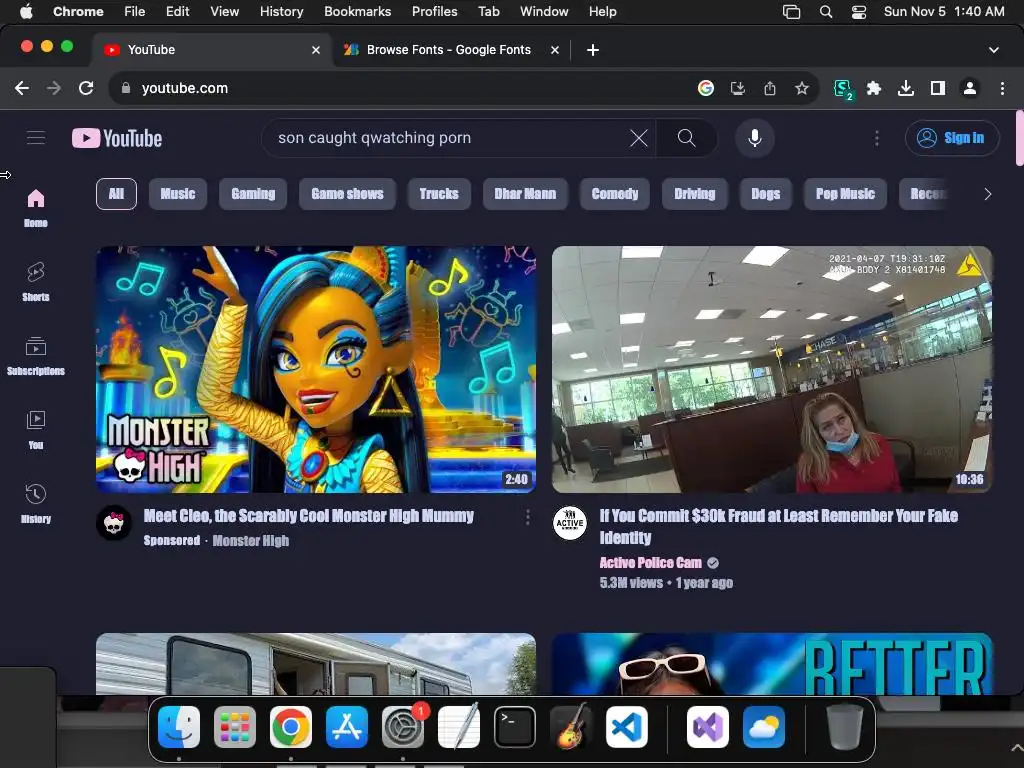Open Chrome downloads icon
This screenshot has height=768, width=1024.
tap(906, 88)
